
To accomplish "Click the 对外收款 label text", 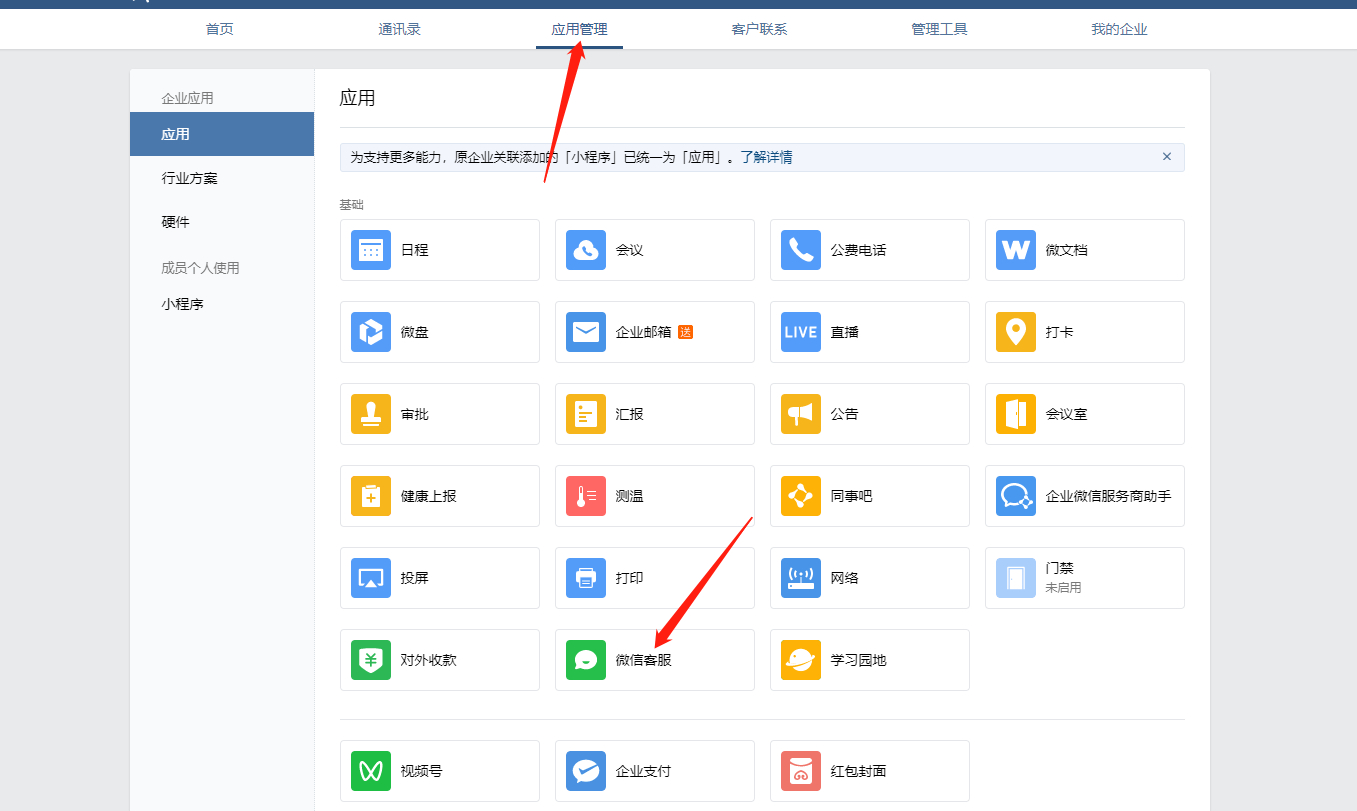I will [x=429, y=660].
